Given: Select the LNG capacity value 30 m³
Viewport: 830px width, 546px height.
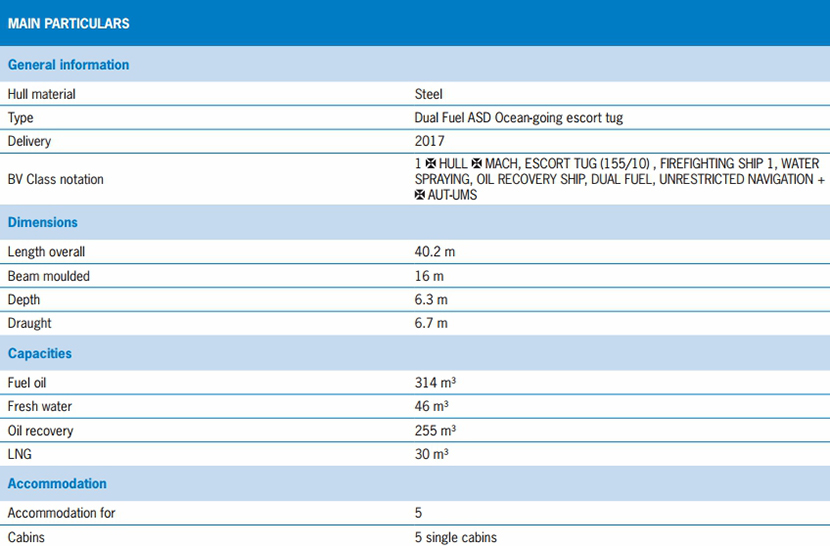Looking at the screenshot, I should coord(431,455).
